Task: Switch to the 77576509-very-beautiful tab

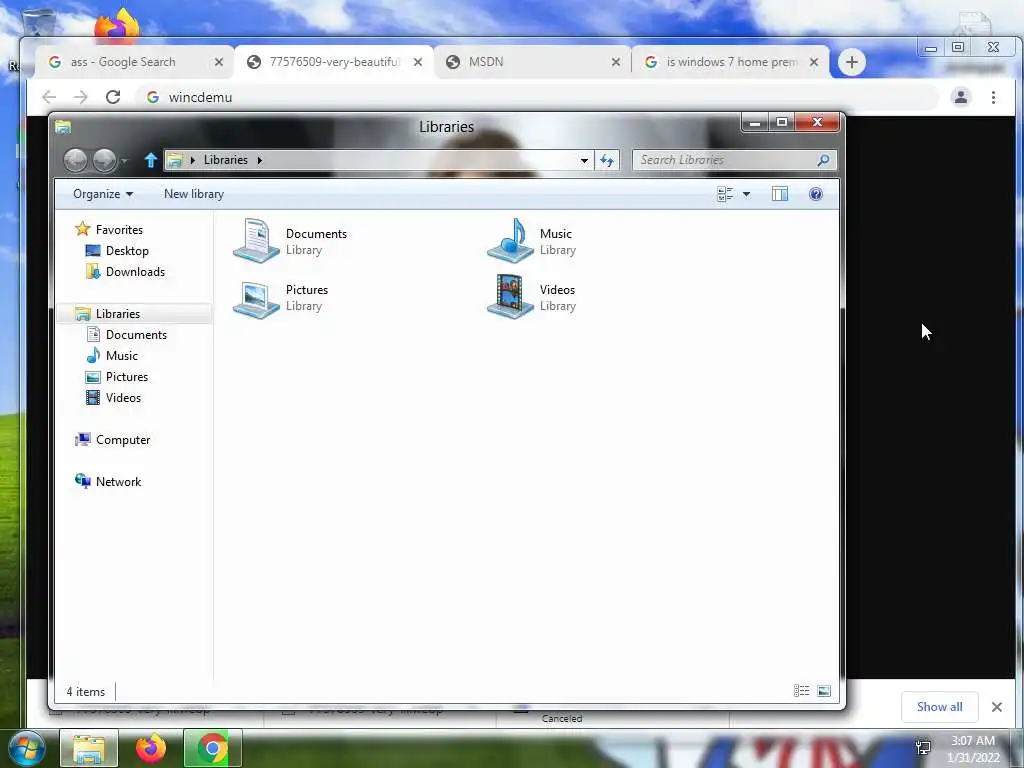Action: click(334, 62)
